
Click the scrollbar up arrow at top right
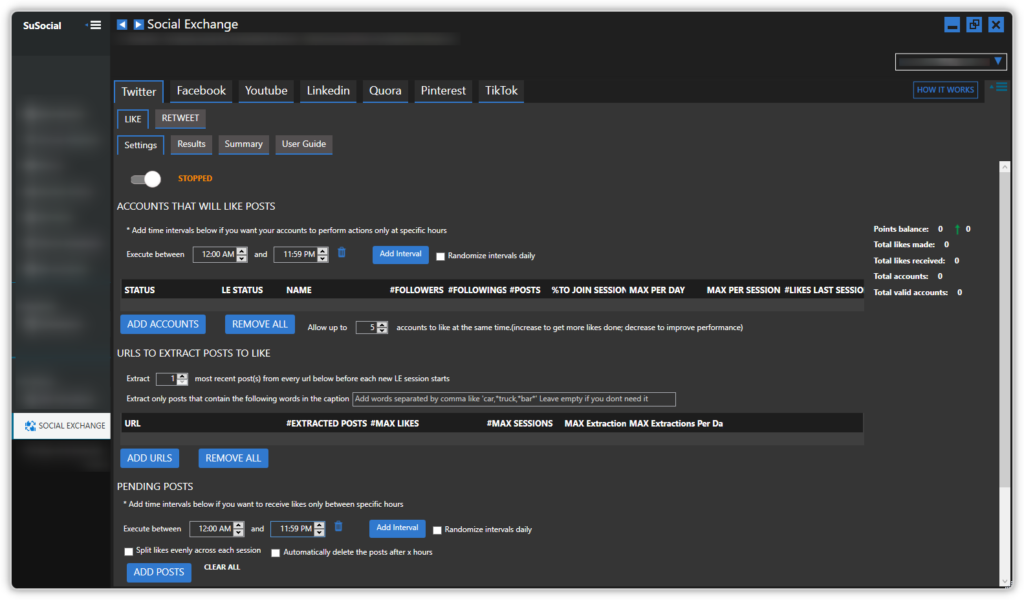[x=1004, y=167]
